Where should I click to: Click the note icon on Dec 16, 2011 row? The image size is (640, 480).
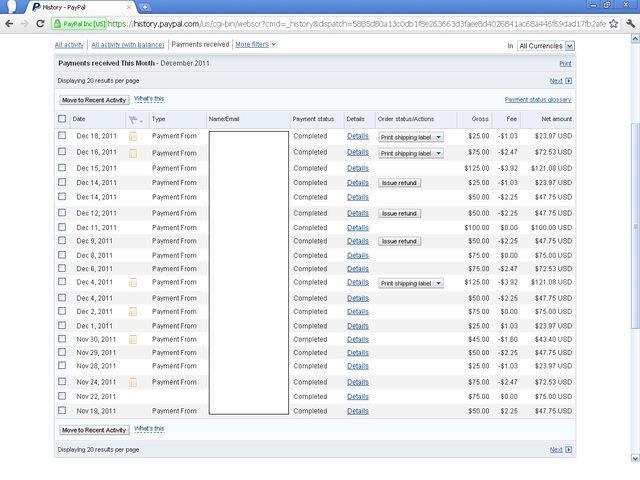tap(133, 153)
